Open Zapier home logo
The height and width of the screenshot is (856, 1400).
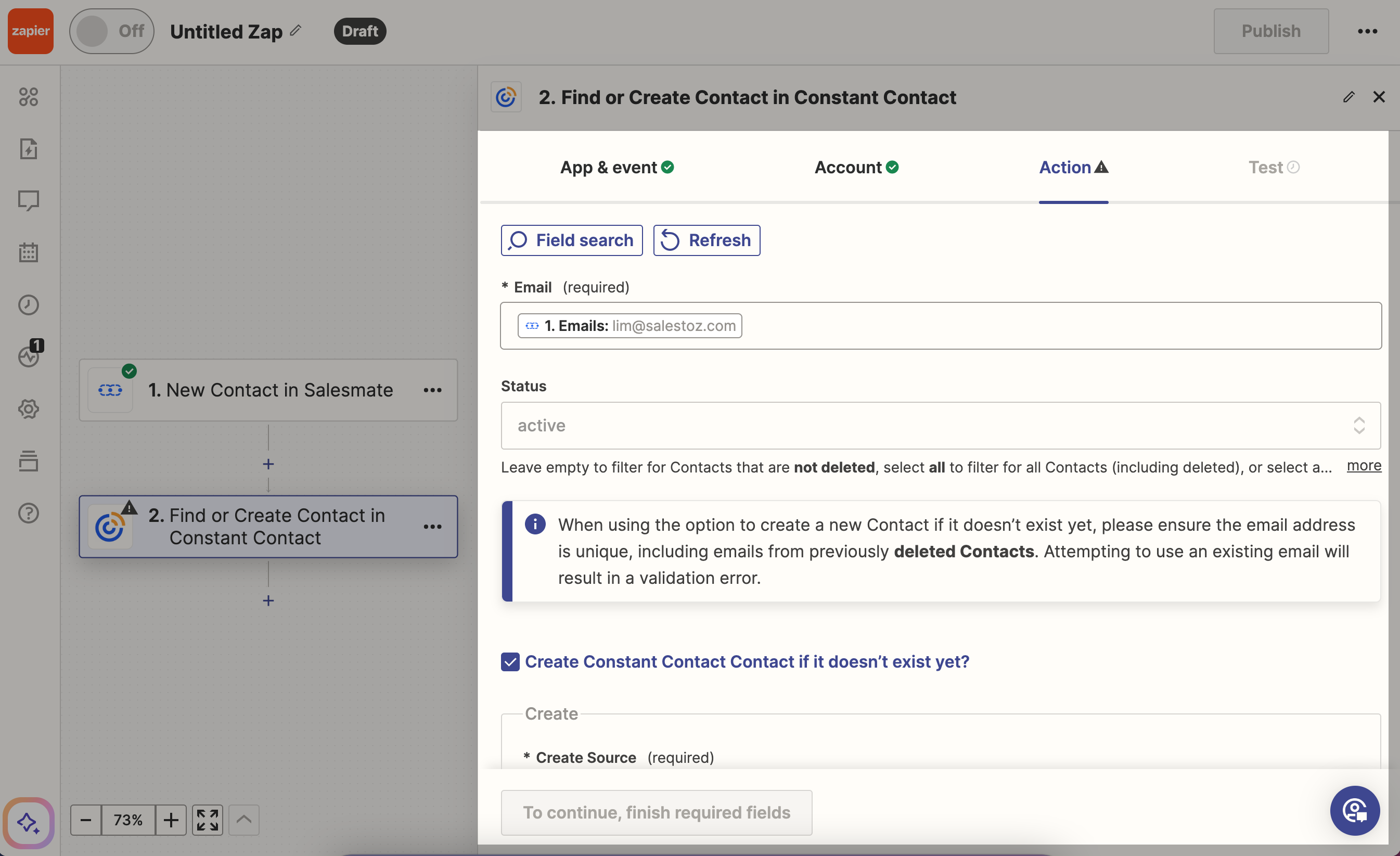click(x=31, y=31)
